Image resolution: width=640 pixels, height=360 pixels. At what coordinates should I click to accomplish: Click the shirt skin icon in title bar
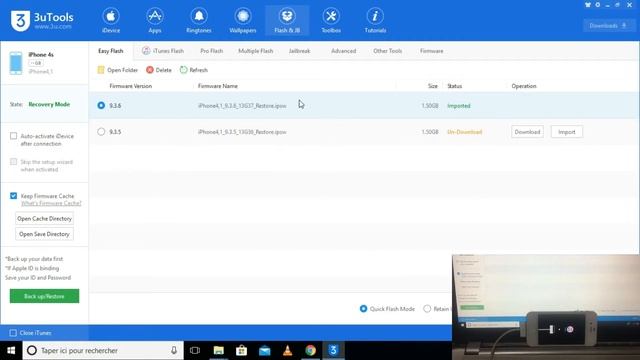pyautogui.click(x=588, y=5)
